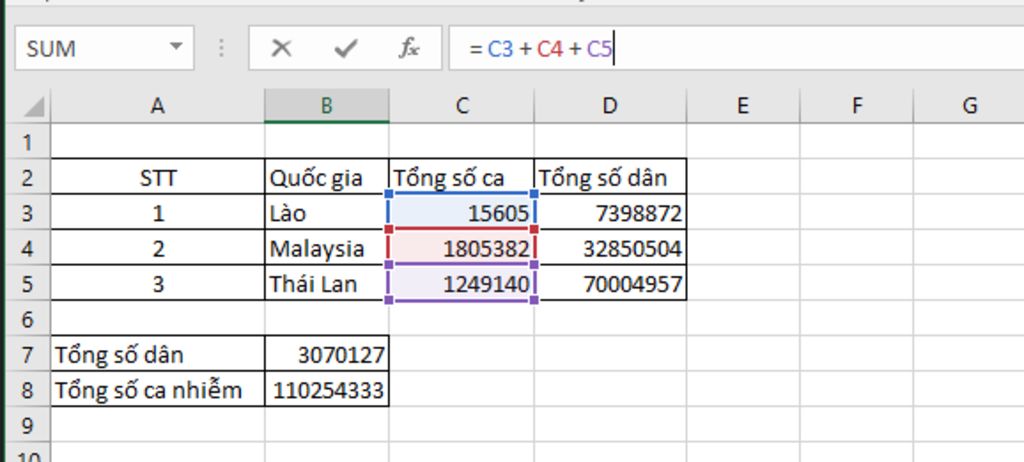Select column C header
This screenshot has height=462, width=1024.
[x=462, y=105]
